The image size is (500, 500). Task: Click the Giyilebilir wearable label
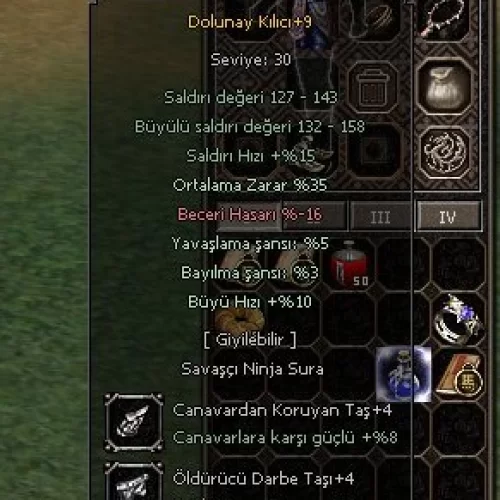click(x=250, y=340)
